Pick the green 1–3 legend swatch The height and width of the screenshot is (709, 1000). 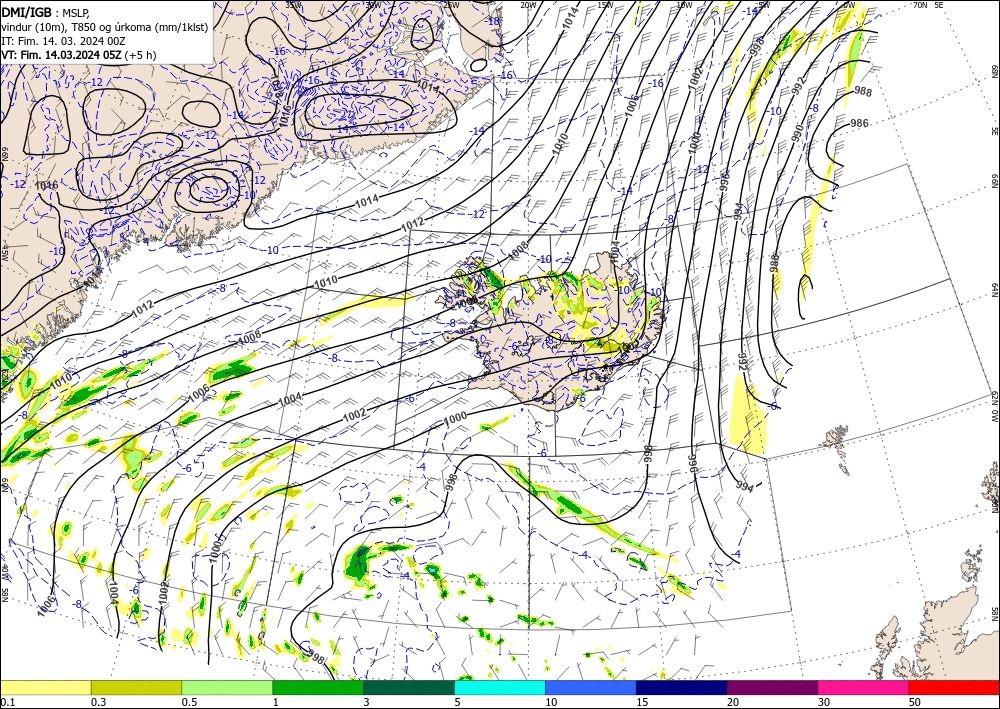pos(318,687)
